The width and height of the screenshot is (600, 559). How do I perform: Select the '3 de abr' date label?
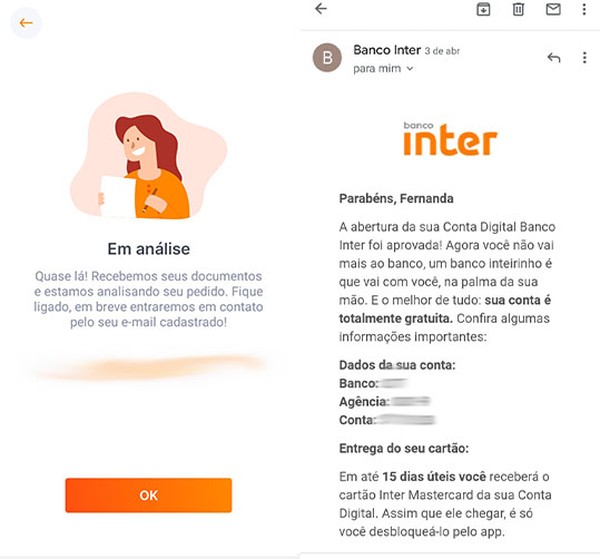(x=442, y=51)
